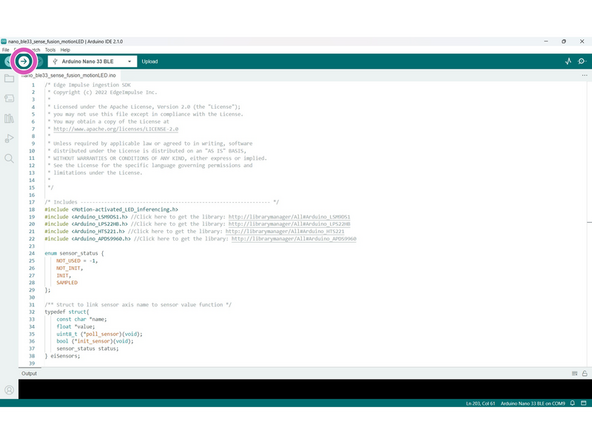The image size is (592, 444).
Task: Click the Motion-activated_LED_inferencing.h include line
Action: click(x=111, y=209)
